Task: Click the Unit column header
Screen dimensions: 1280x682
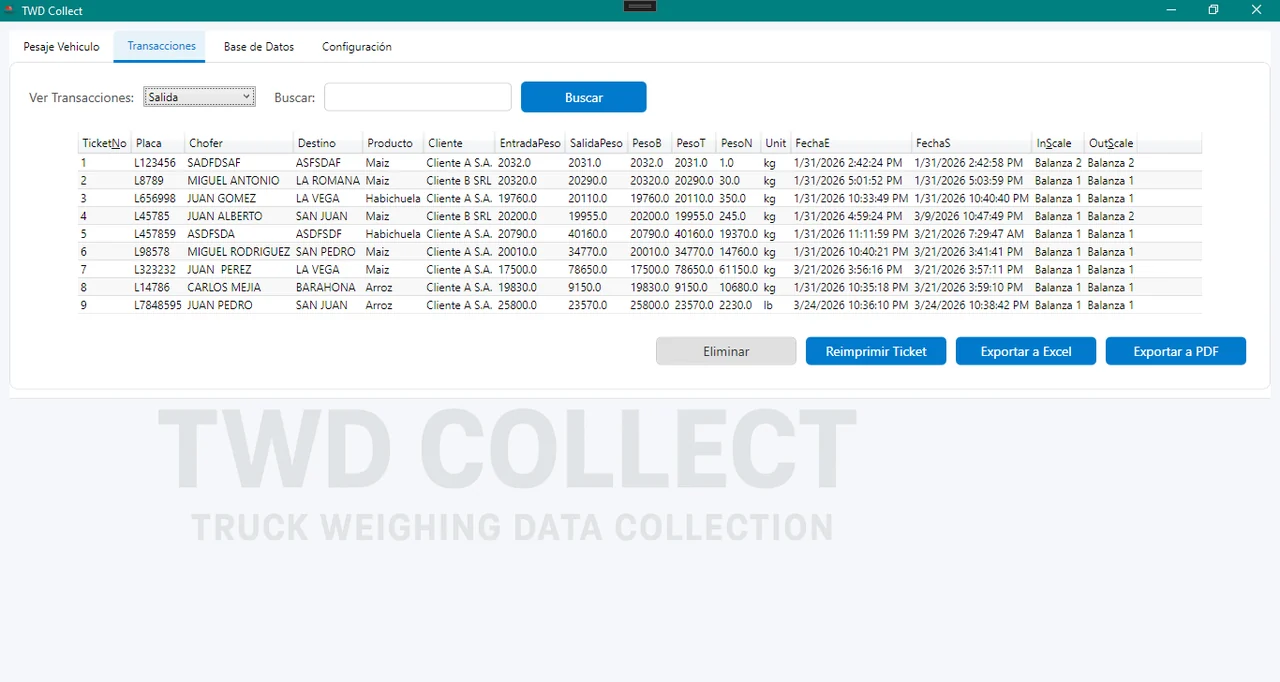Action: (777, 143)
